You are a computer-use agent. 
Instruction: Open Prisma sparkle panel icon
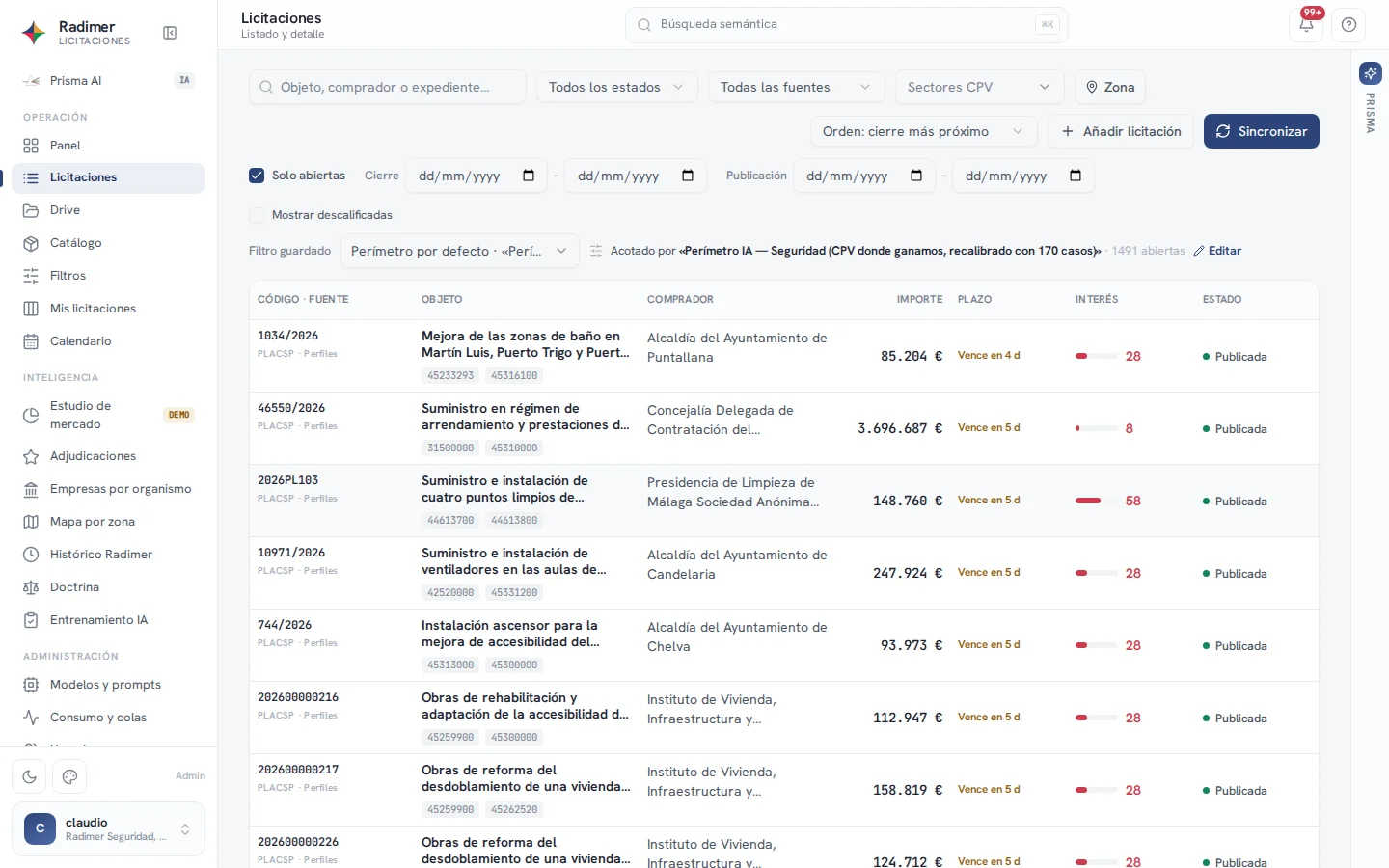coord(1370,73)
